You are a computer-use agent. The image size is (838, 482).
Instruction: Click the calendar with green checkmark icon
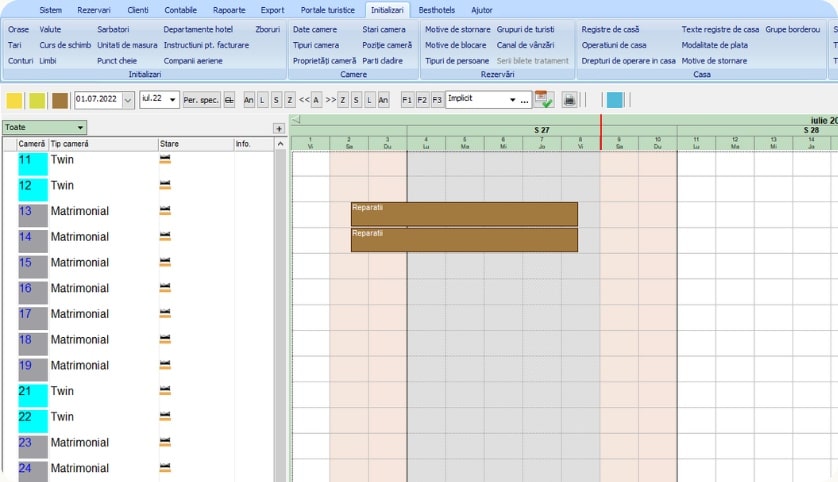[x=544, y=100]
